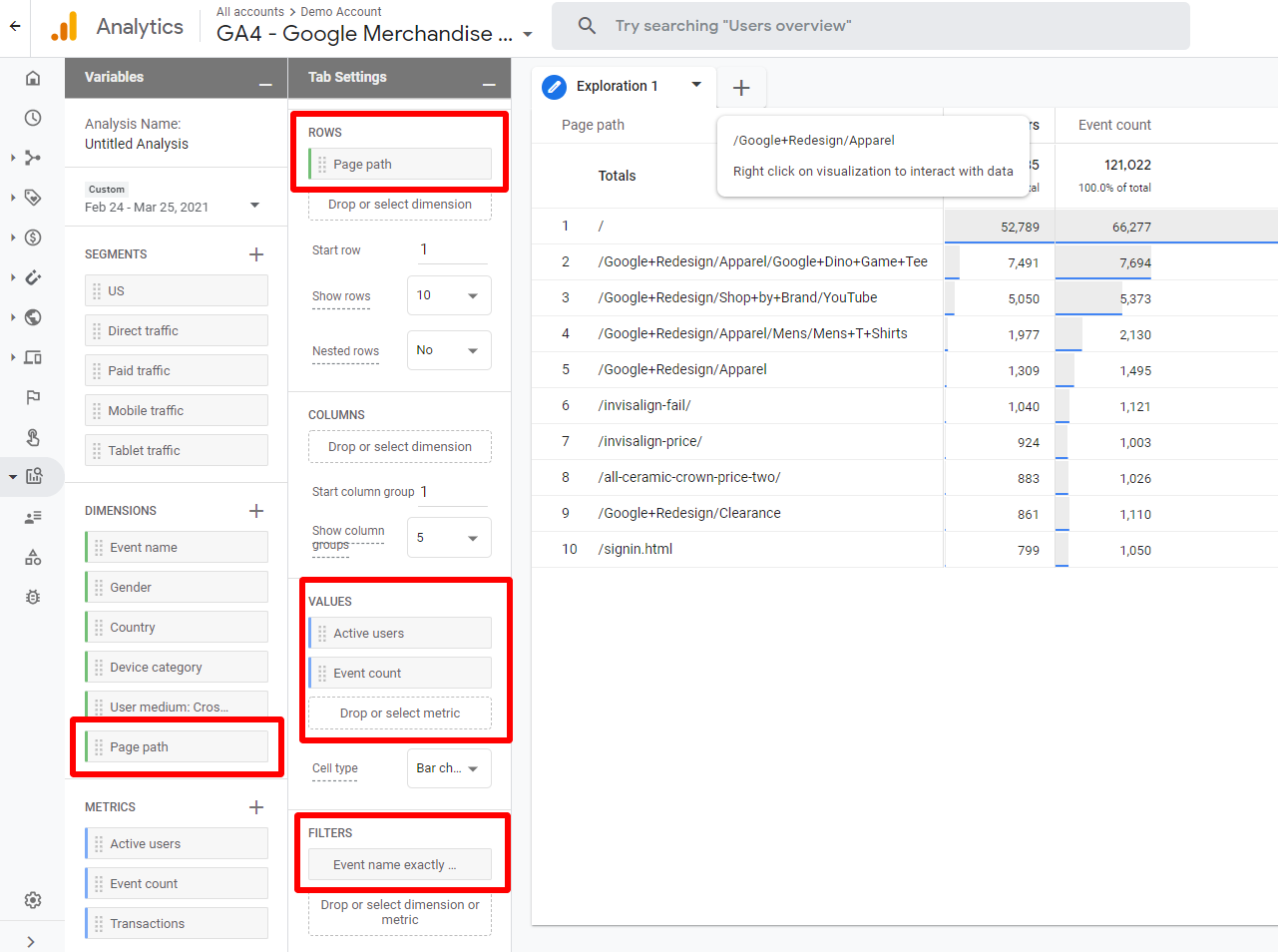Click Event count chip under VALUES
Screen dimensions: 1278x952
click(400, 673)
